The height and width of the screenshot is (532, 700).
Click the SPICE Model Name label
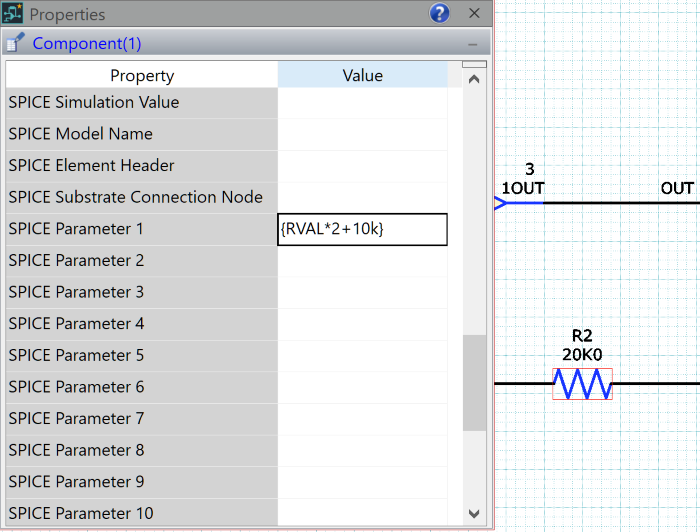pyautogui.click(x=80, y=134)
